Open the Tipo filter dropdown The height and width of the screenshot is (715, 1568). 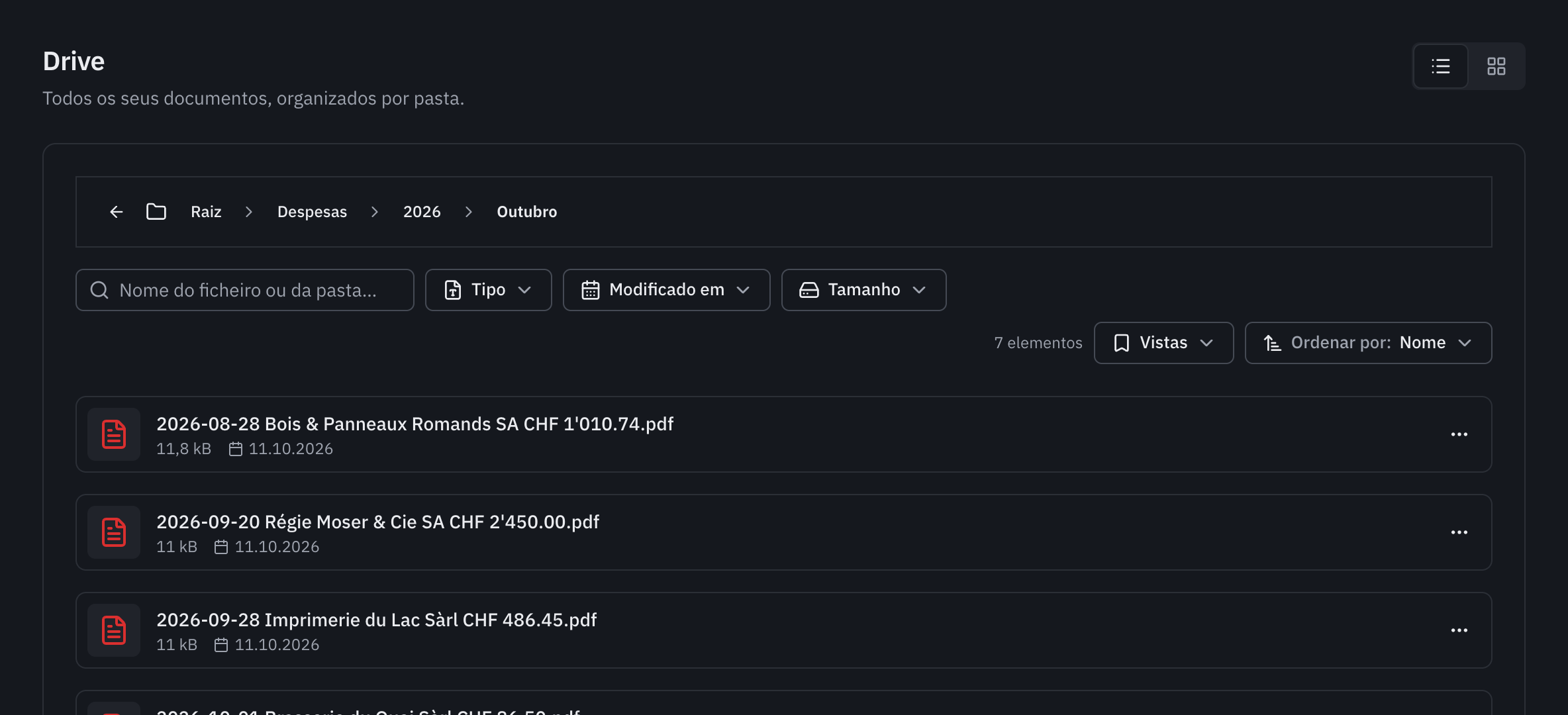tap(489, 290)
